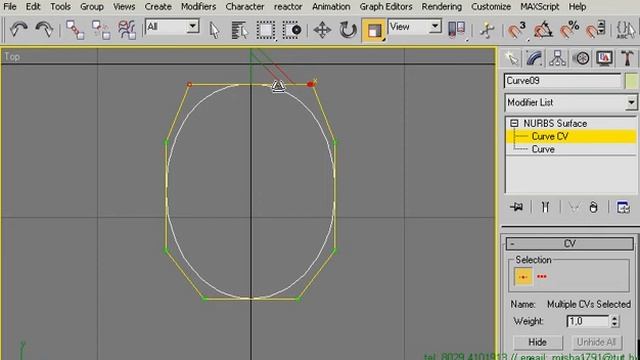Activate Select and Manipulate tool
640x360 pixels.
point(487,30)
